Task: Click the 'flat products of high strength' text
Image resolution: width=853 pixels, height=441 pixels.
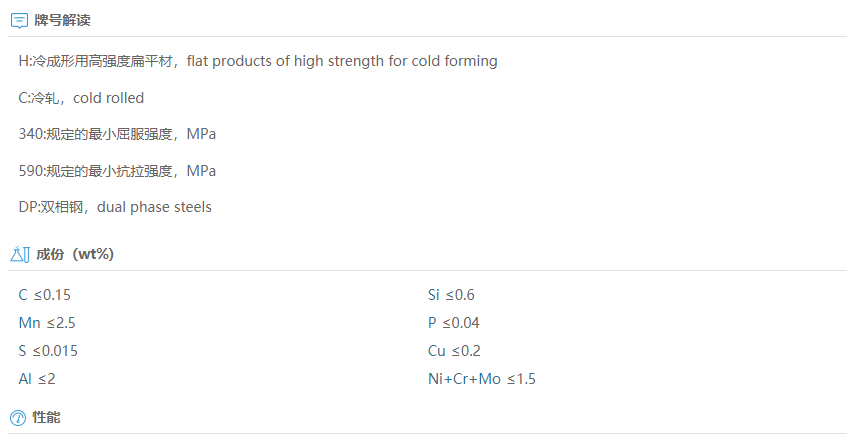Action: [x=285, y=61]
